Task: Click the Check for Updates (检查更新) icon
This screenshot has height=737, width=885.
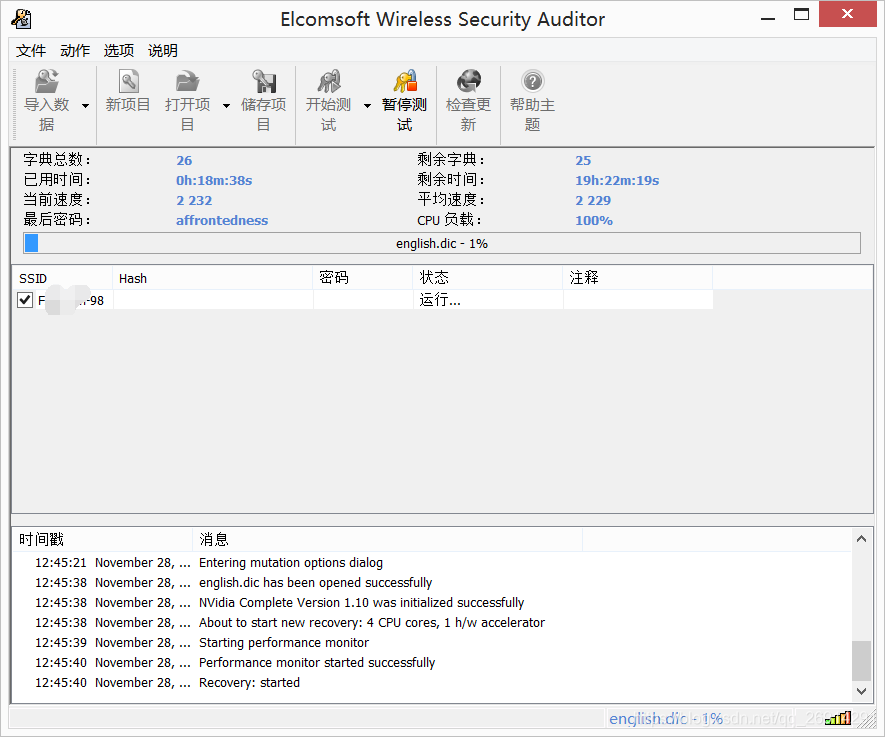Action: (x=468, y=82)
